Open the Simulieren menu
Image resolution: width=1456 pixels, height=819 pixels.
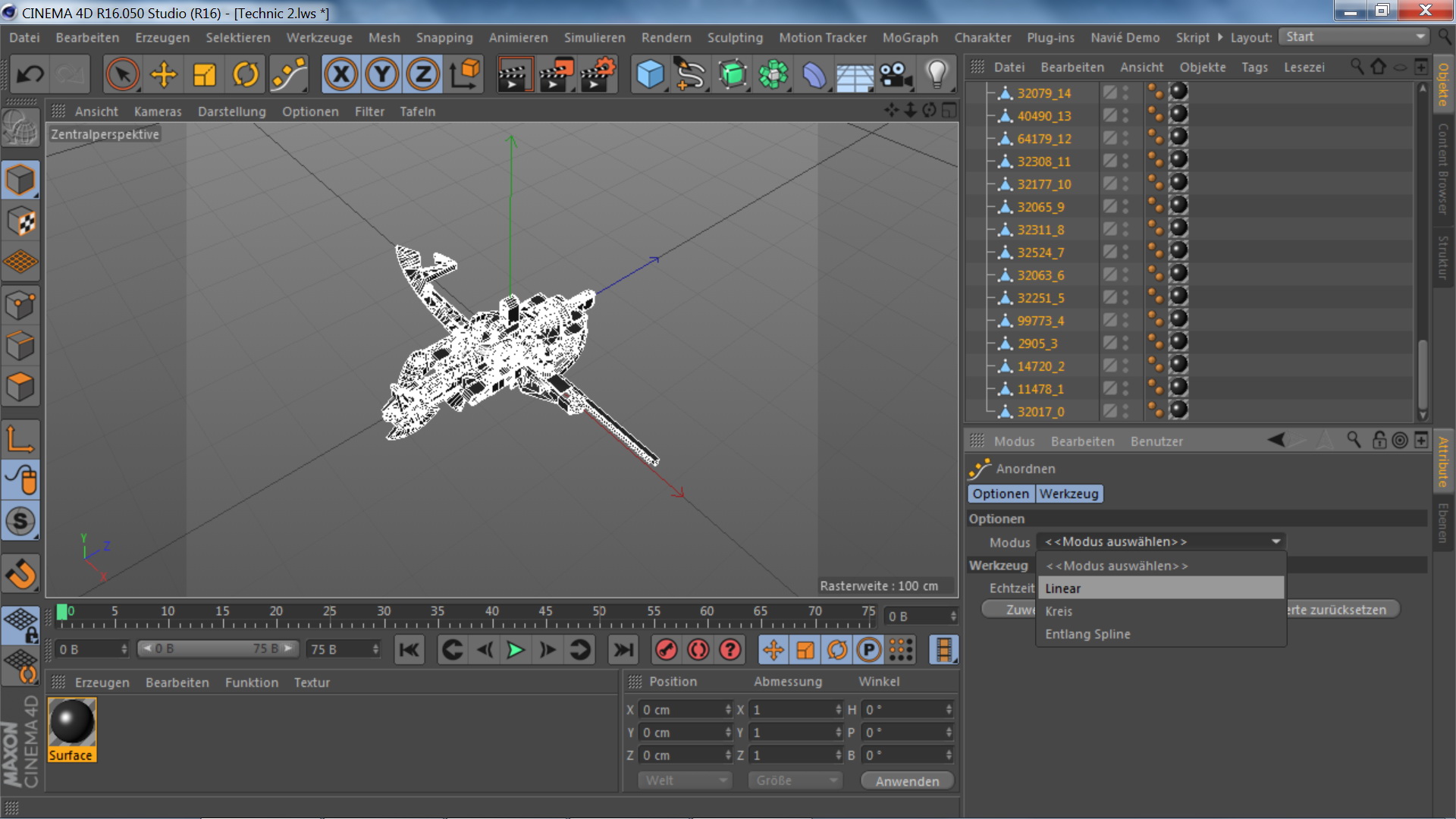click(x=595, y=37)
